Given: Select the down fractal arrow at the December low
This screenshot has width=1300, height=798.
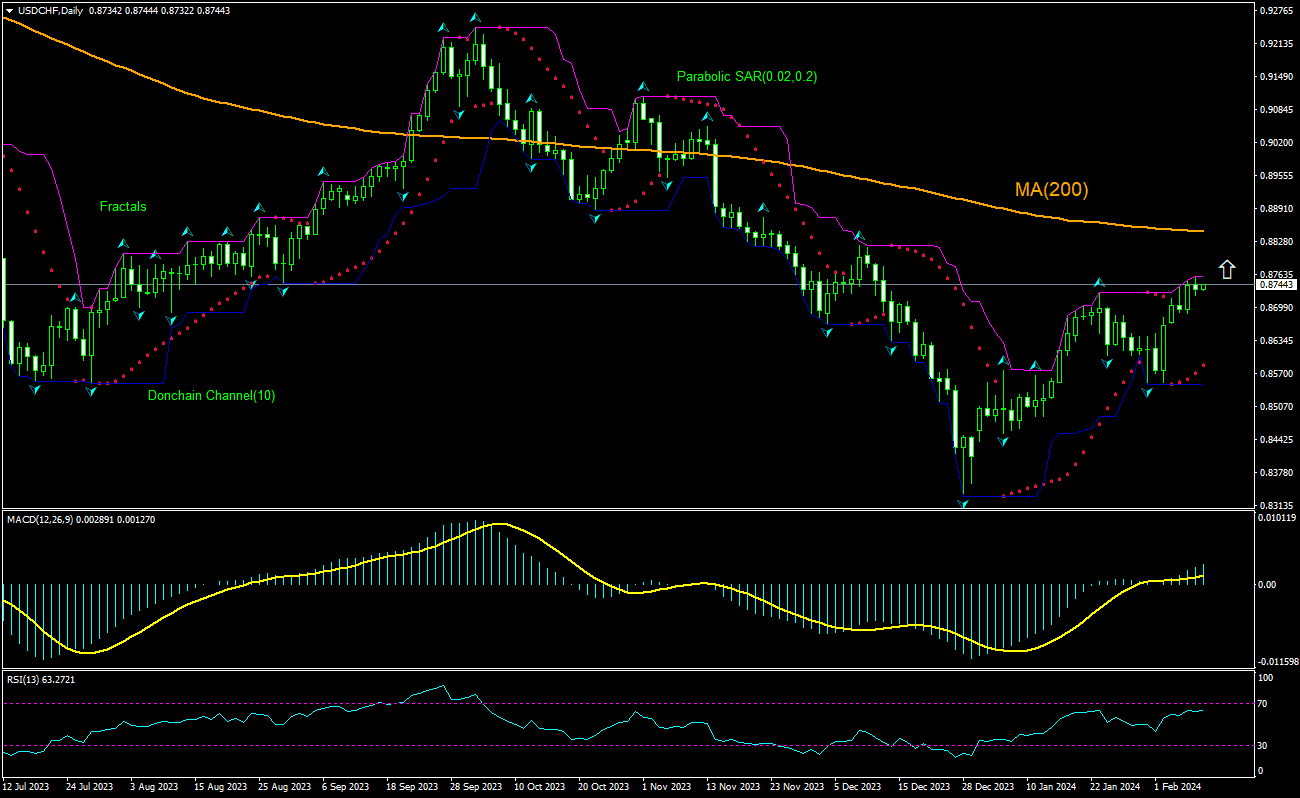Looking at the screenshot, I should coord(962,505).
